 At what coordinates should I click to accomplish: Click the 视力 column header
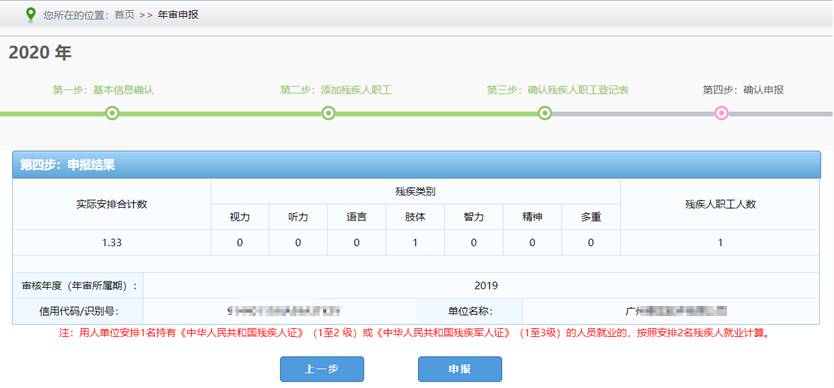click(240, 217)
